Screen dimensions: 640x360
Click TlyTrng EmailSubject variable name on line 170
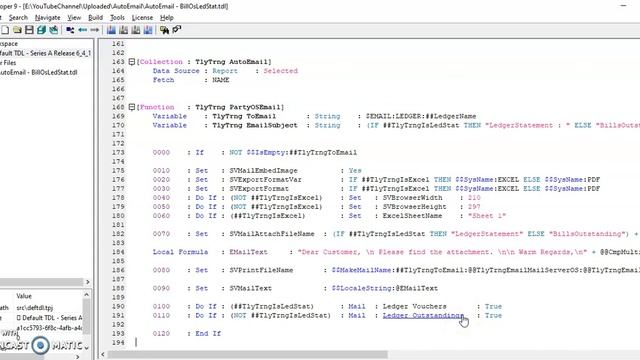pos(255,125)
